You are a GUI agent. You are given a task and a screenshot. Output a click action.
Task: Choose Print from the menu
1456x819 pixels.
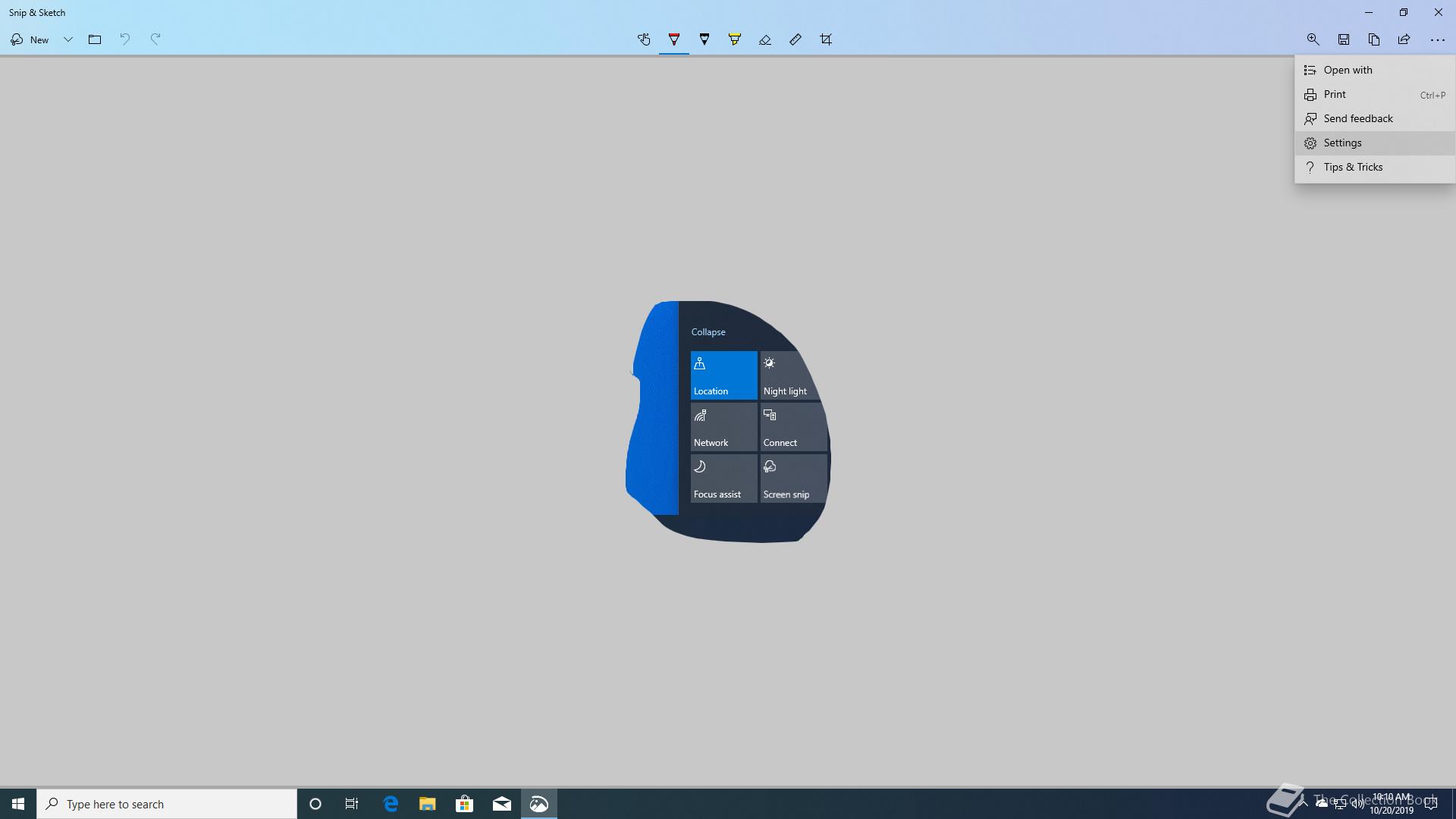click(1375, 95)
